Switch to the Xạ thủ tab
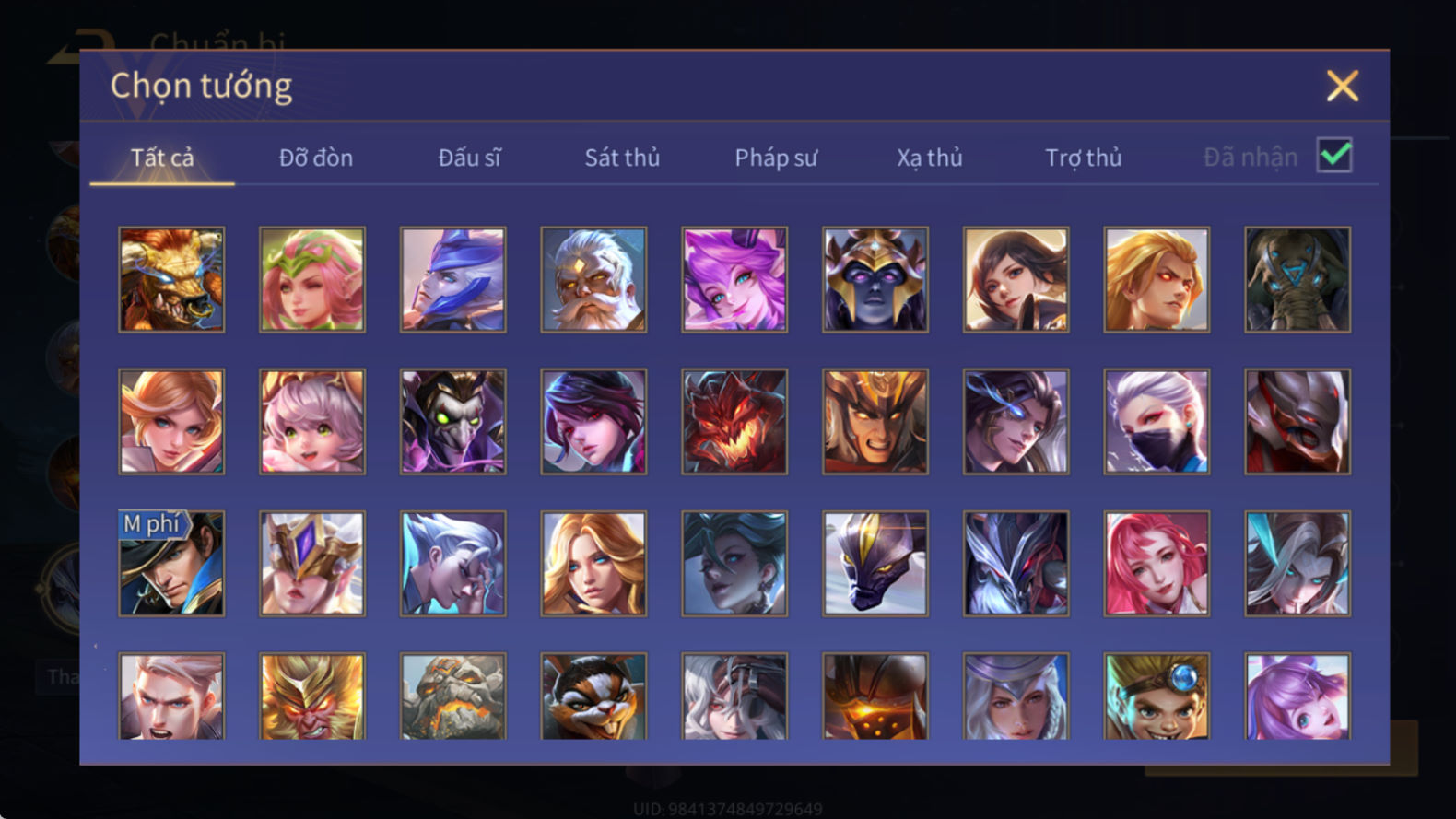The height and width of the screenshot is (819, 1456). click(x=930, y=158)
